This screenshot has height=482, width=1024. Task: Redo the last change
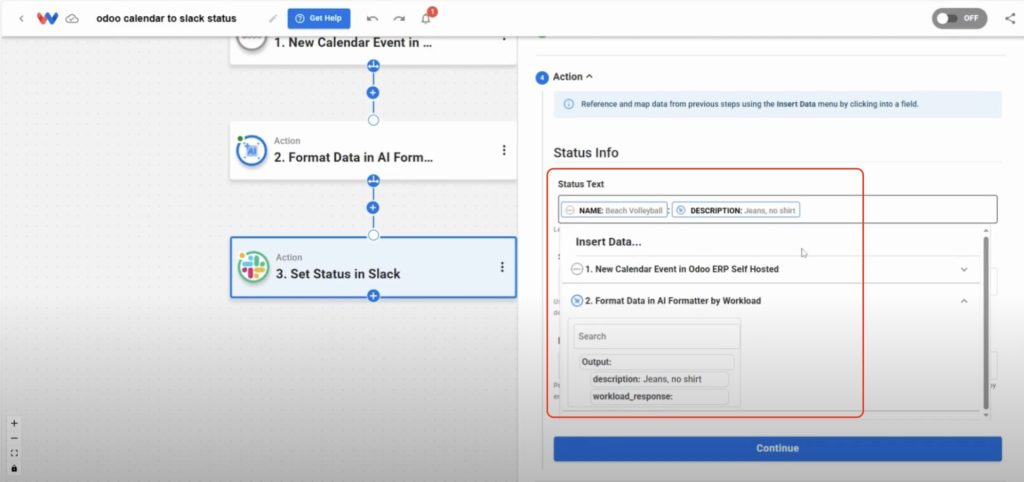point(398,18)
